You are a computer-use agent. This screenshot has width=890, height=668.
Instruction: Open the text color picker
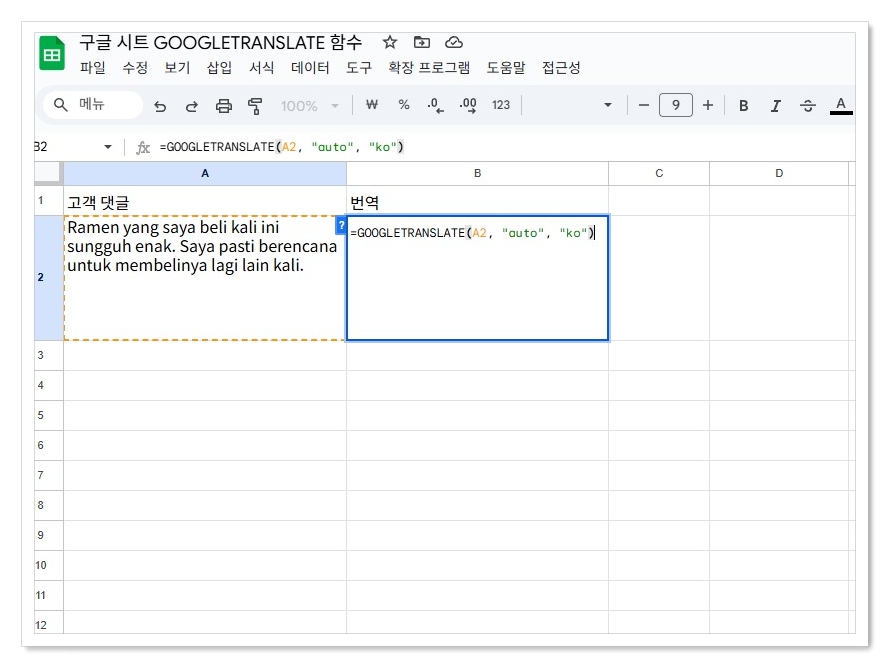tap(841, 106)
